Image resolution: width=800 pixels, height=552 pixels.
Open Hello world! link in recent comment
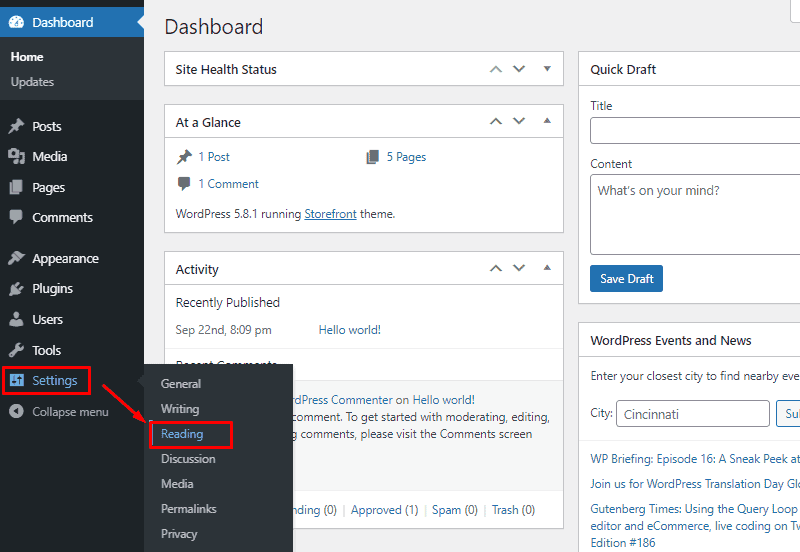click(x=443, y=399)
